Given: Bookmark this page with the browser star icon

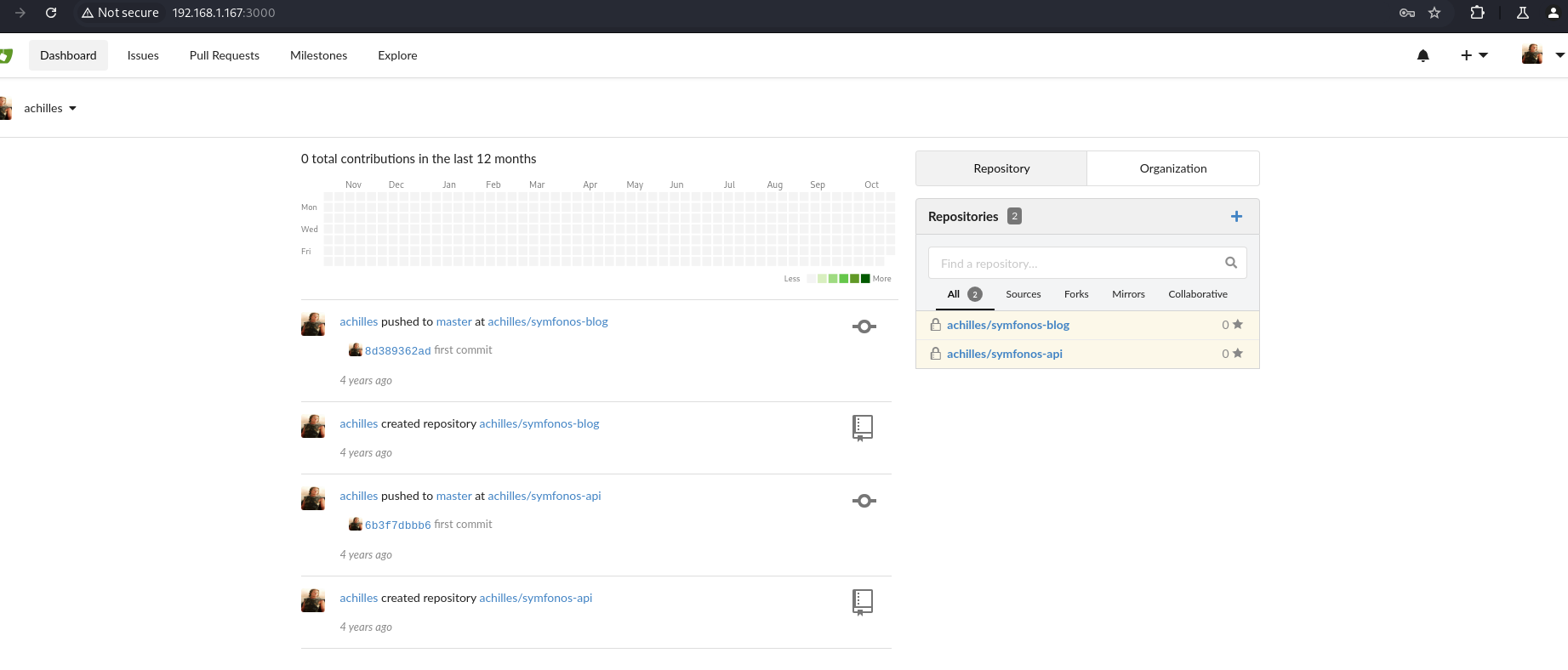Looking at the screenshot, I should point(1434,13).
